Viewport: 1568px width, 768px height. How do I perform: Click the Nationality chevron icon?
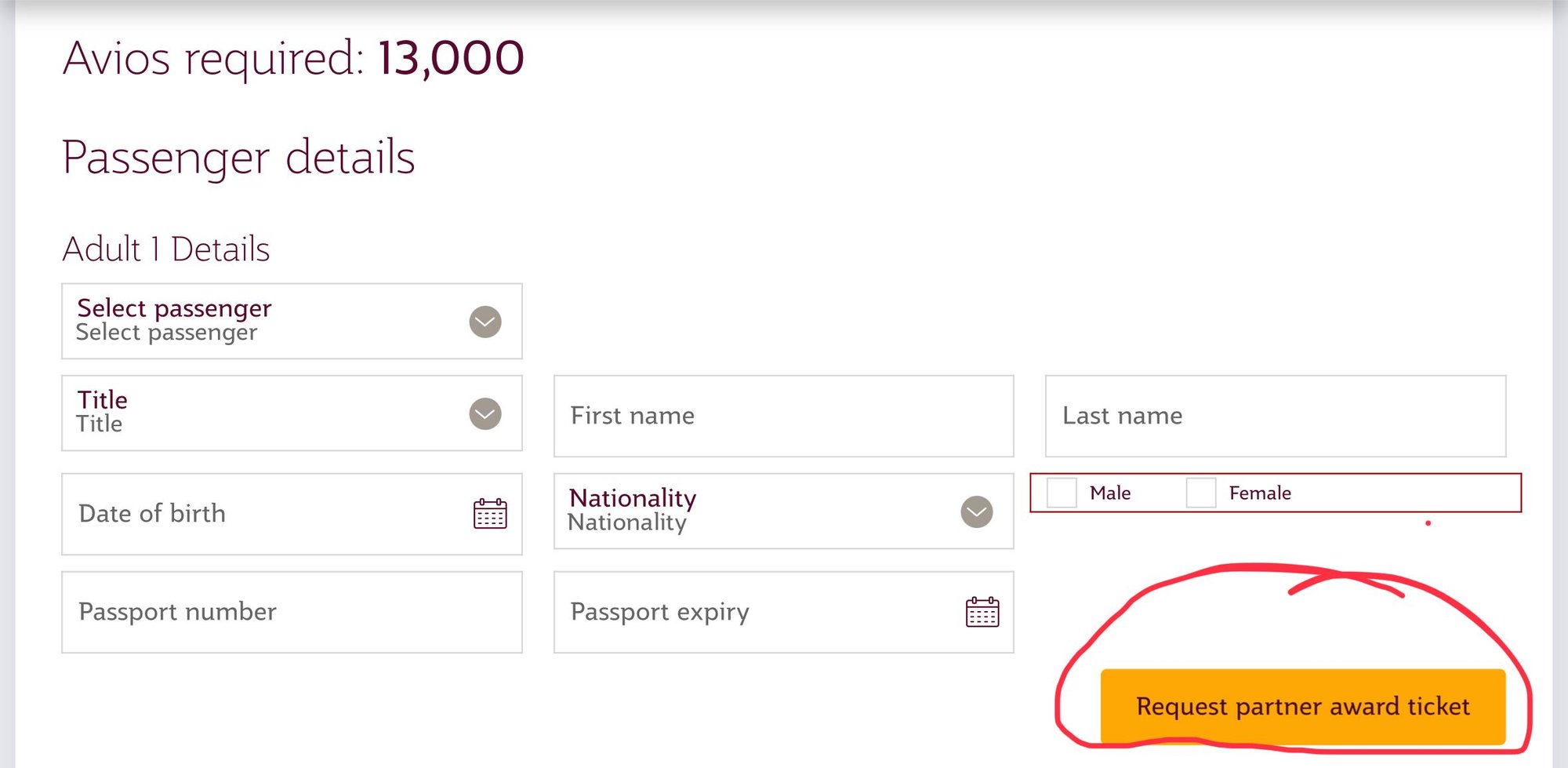975,512
